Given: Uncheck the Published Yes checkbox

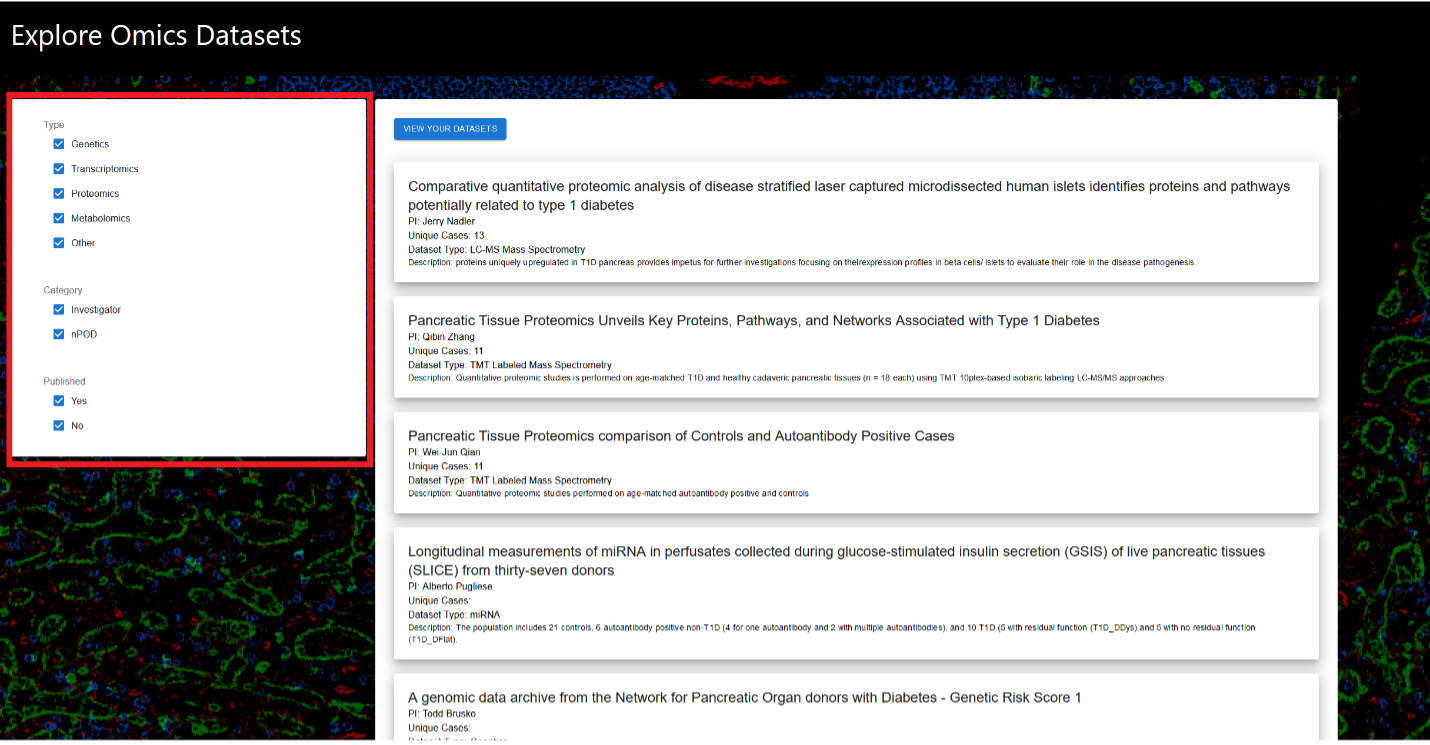Looking at the screenshot, I should pyautogui.click(x=59, y=401).
